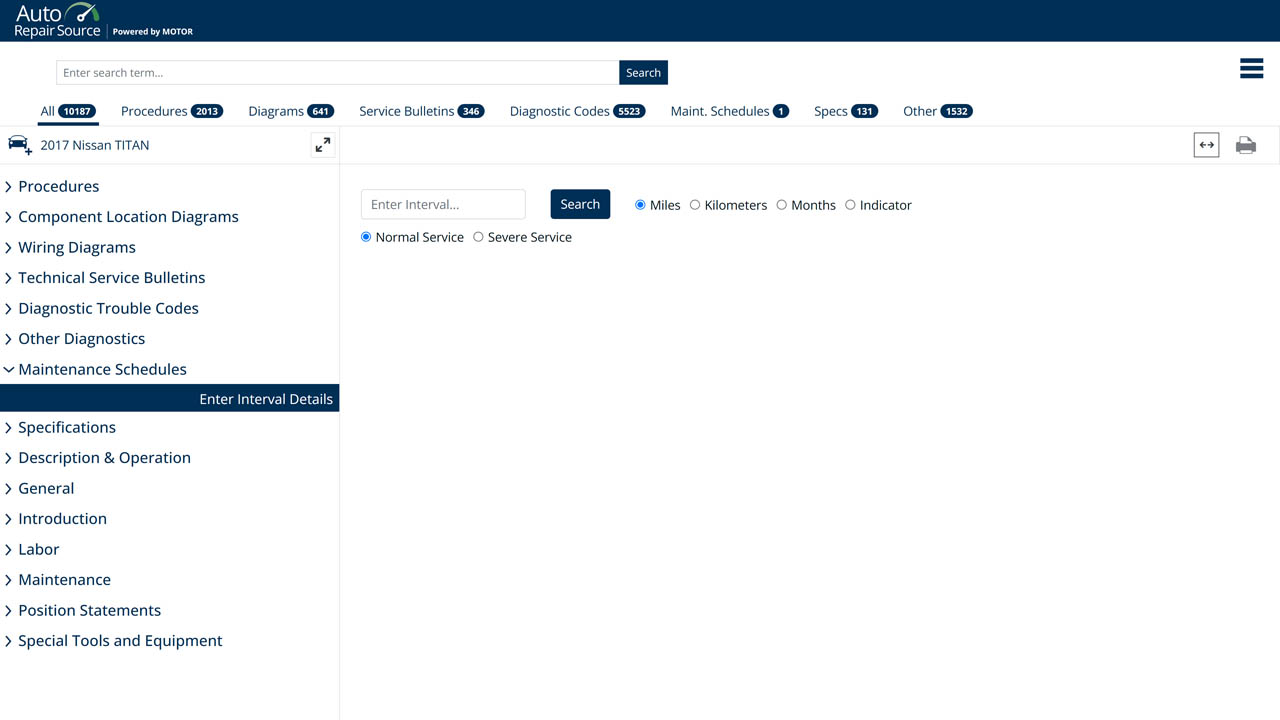The width and height of the screenshot is (1280, 720).
Task: Click the vehicle selector car icon
Action: [x=20, y=145]
